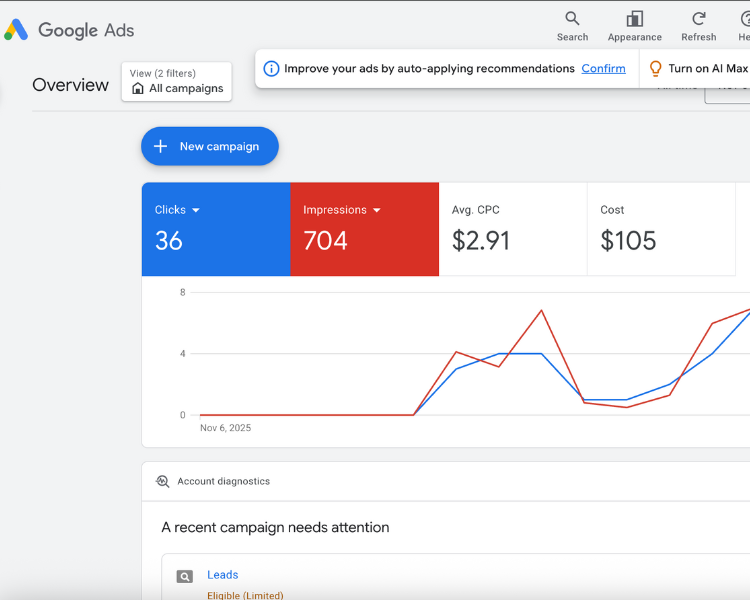Click the info icon in recommendations banner

click(271, 69)
